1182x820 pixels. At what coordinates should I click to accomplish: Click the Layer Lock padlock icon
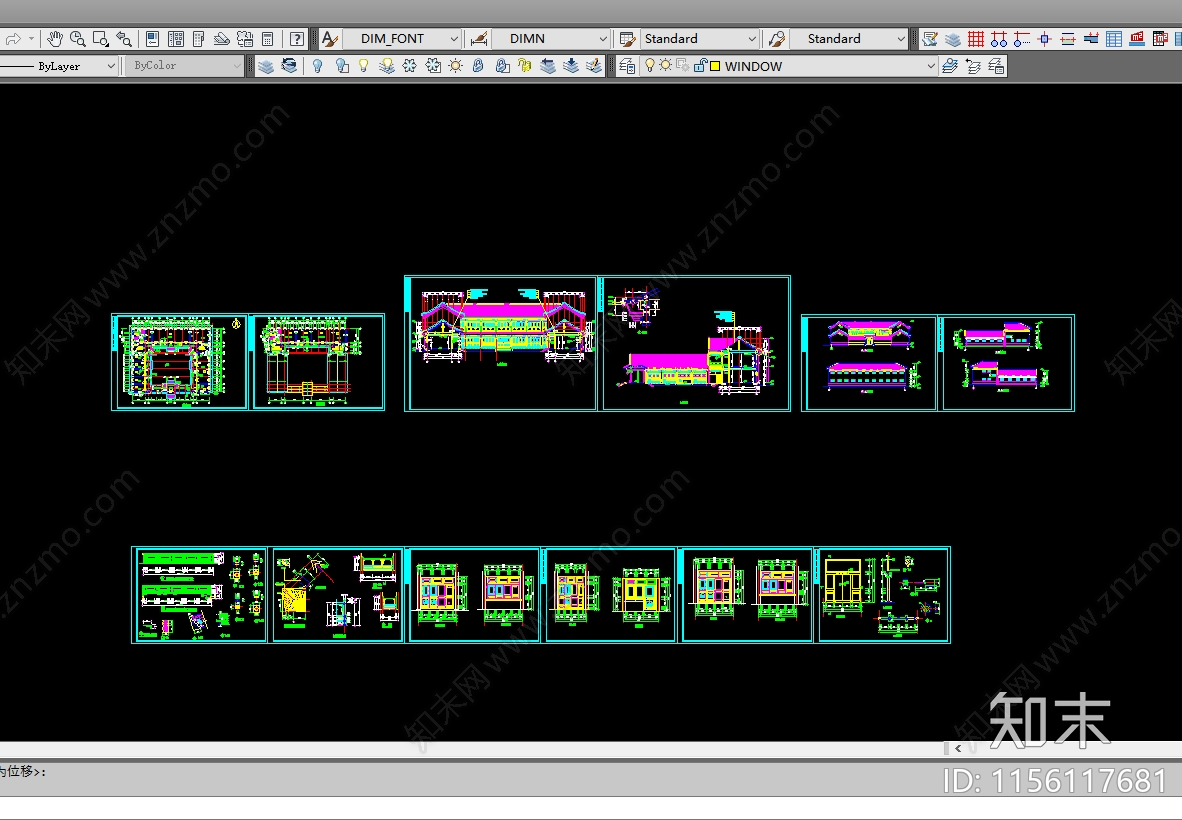point(478,66)
